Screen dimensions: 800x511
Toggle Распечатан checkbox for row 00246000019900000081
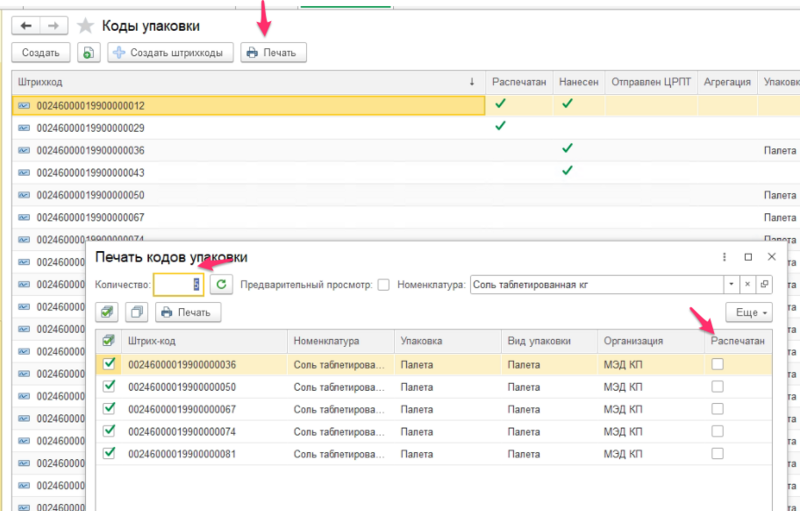[717, 453]
